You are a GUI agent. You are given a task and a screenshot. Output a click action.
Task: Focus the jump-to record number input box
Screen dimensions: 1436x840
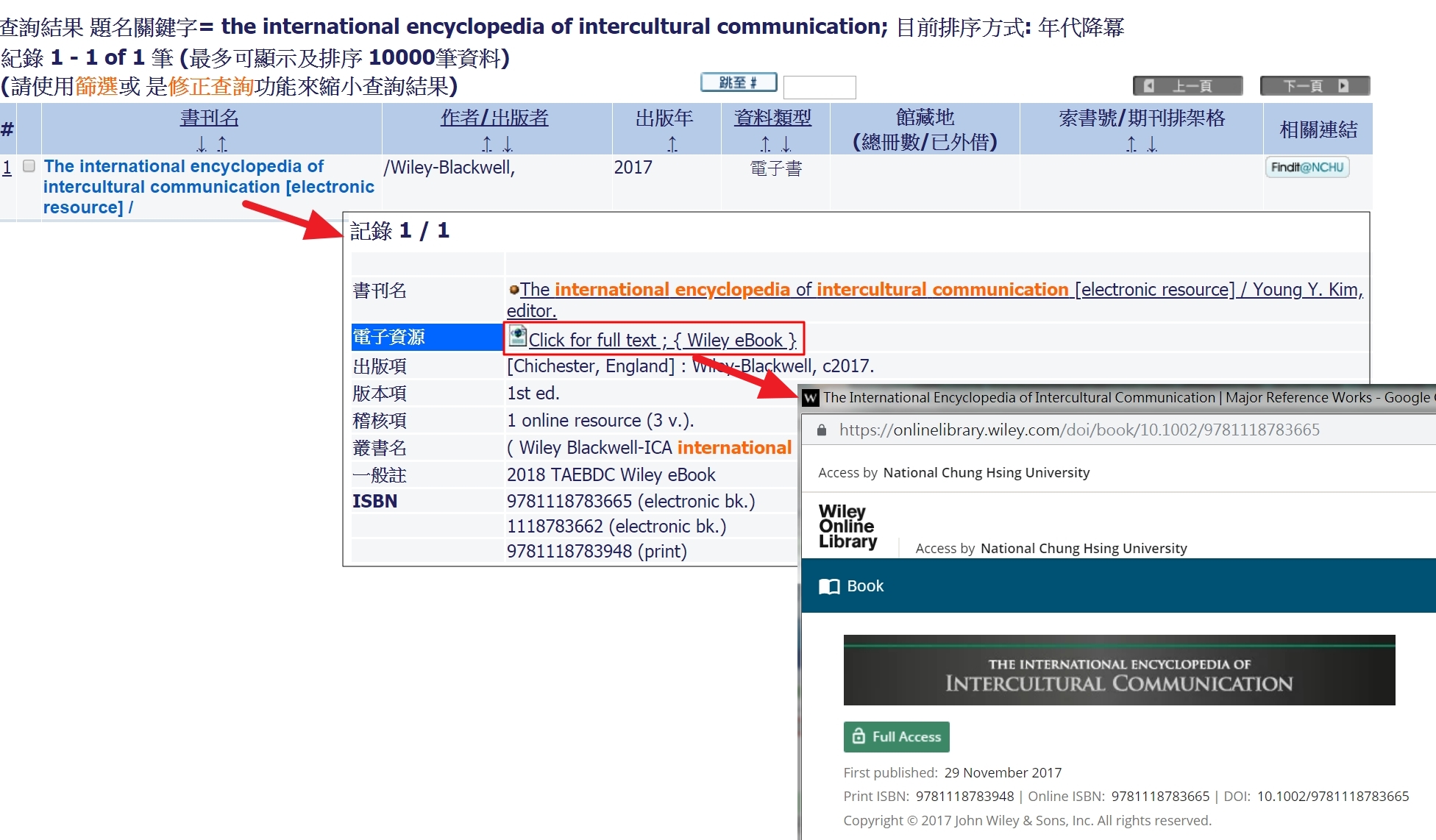(820, 87)
